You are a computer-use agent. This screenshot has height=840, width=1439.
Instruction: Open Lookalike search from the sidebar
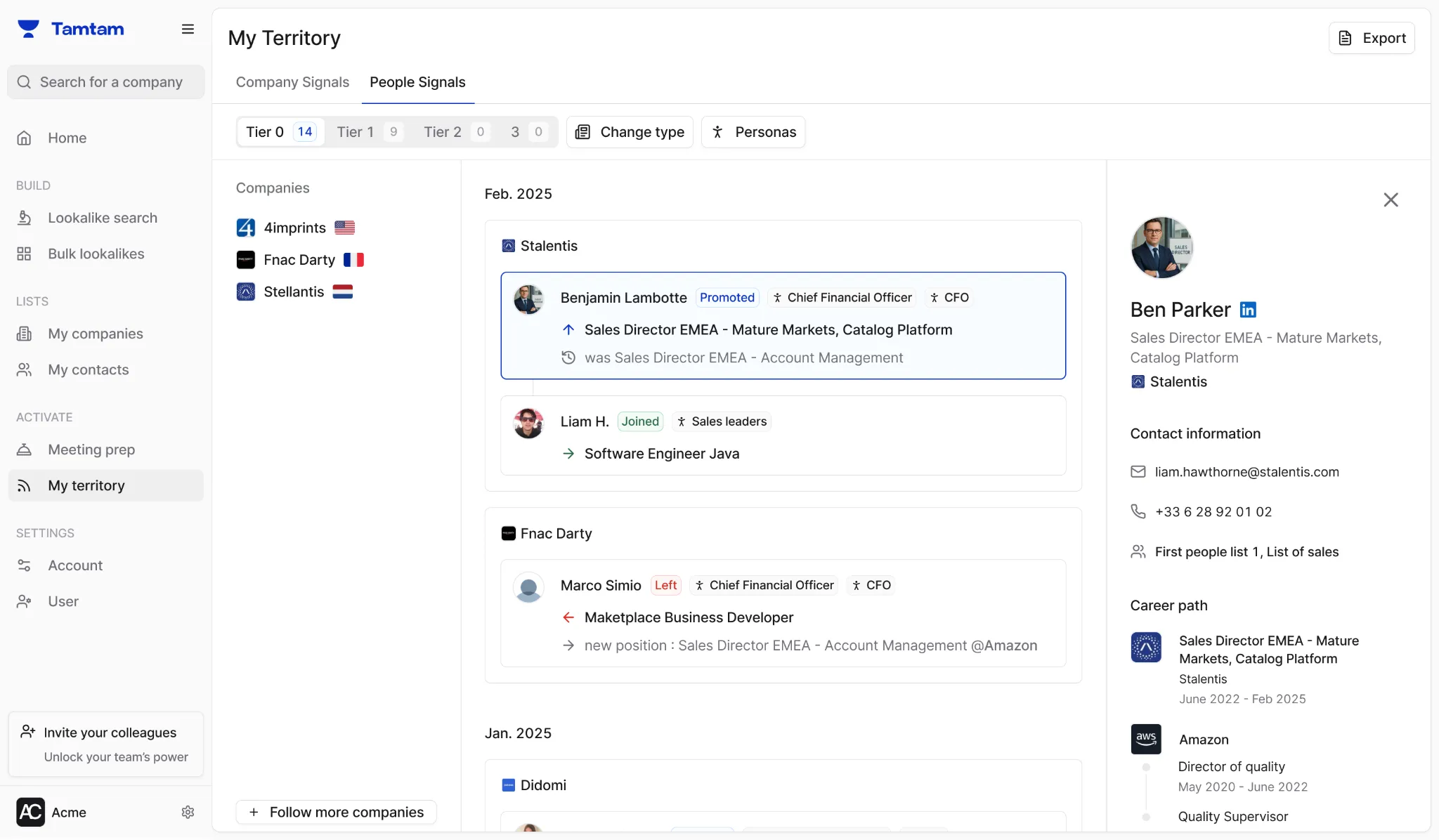point(102,218)
